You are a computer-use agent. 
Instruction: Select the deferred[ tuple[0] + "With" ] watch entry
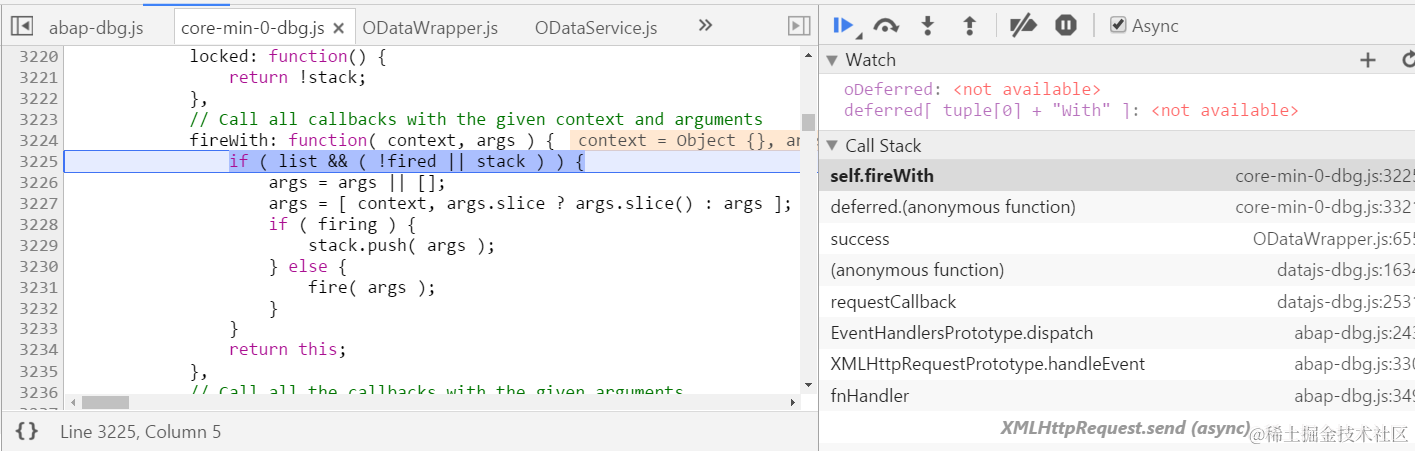[1071, 110]
